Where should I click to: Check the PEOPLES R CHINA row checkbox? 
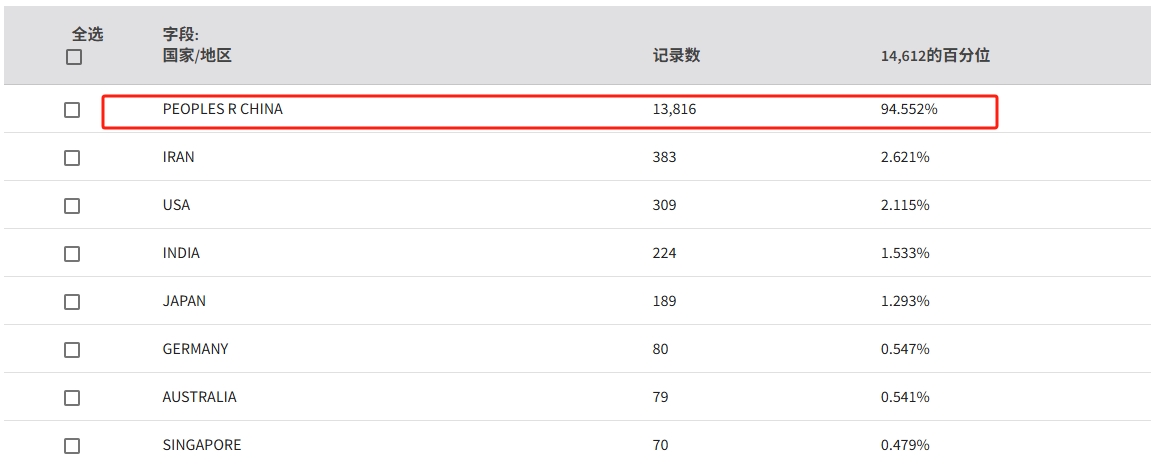72,110
